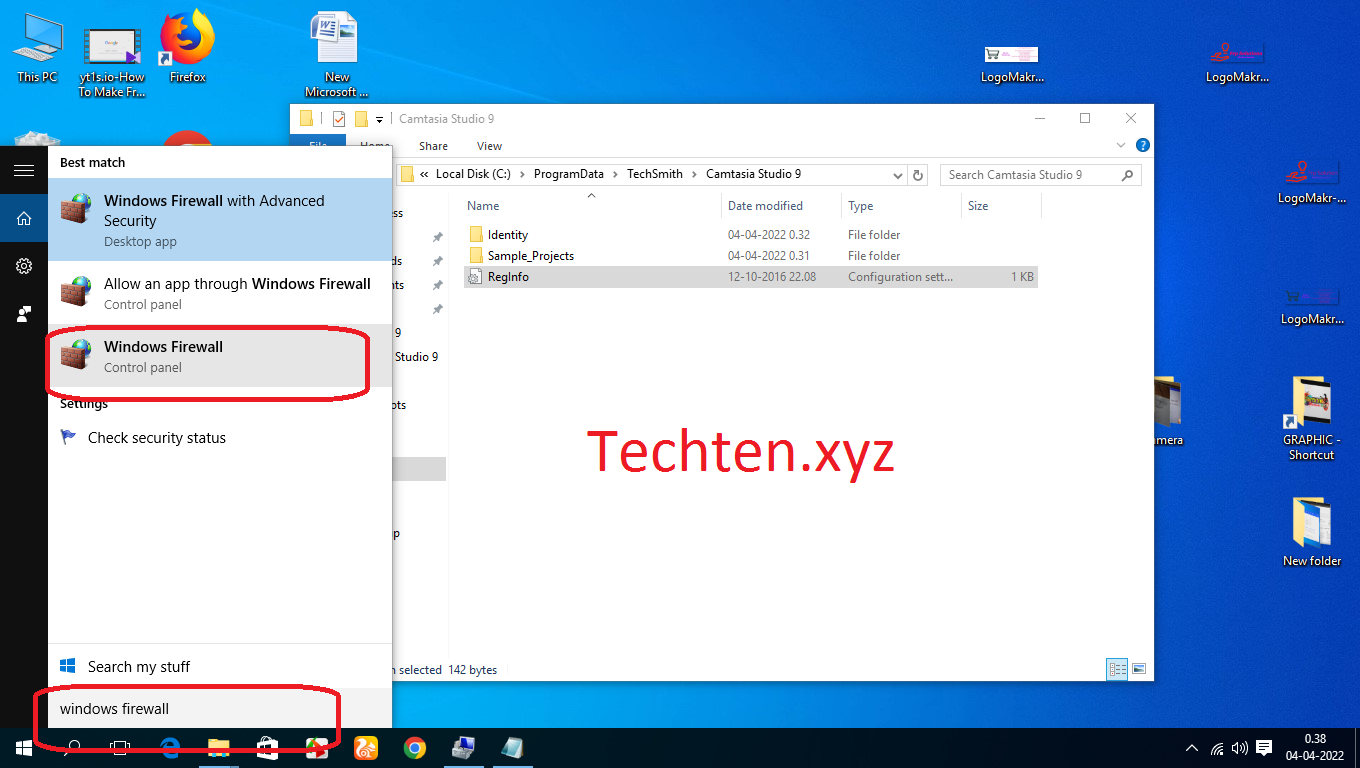Click the taskbar clock and date

[x=1315, y=748]
